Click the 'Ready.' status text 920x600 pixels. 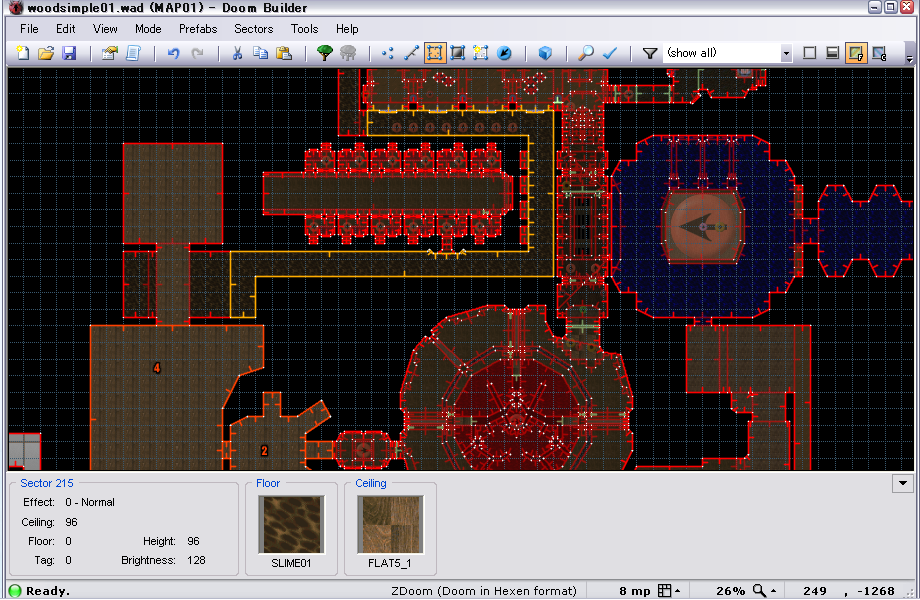(x=48, y=591)
